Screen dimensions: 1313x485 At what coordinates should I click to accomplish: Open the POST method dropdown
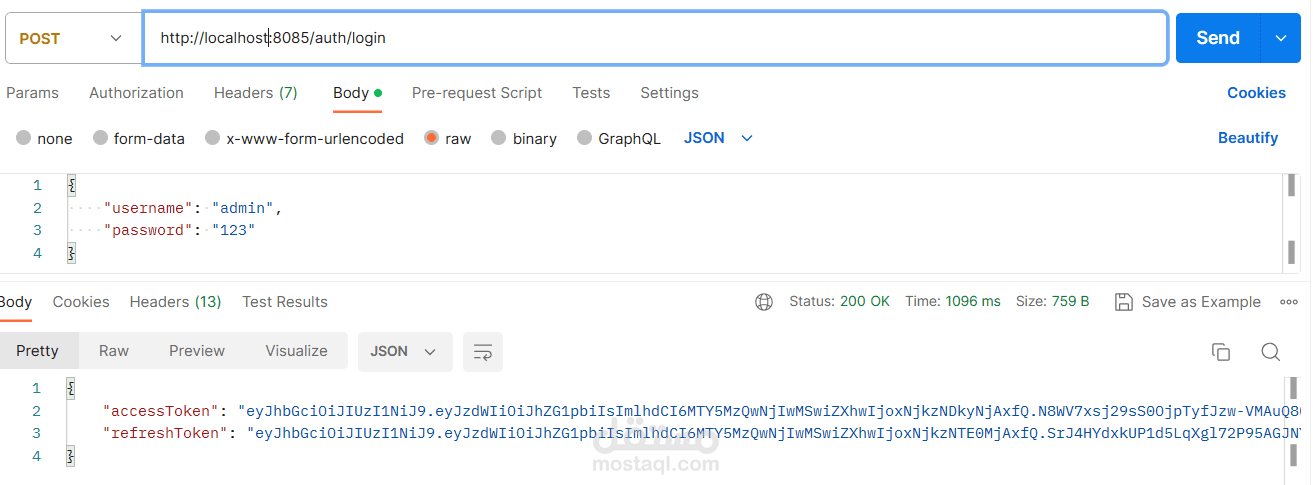73,38
